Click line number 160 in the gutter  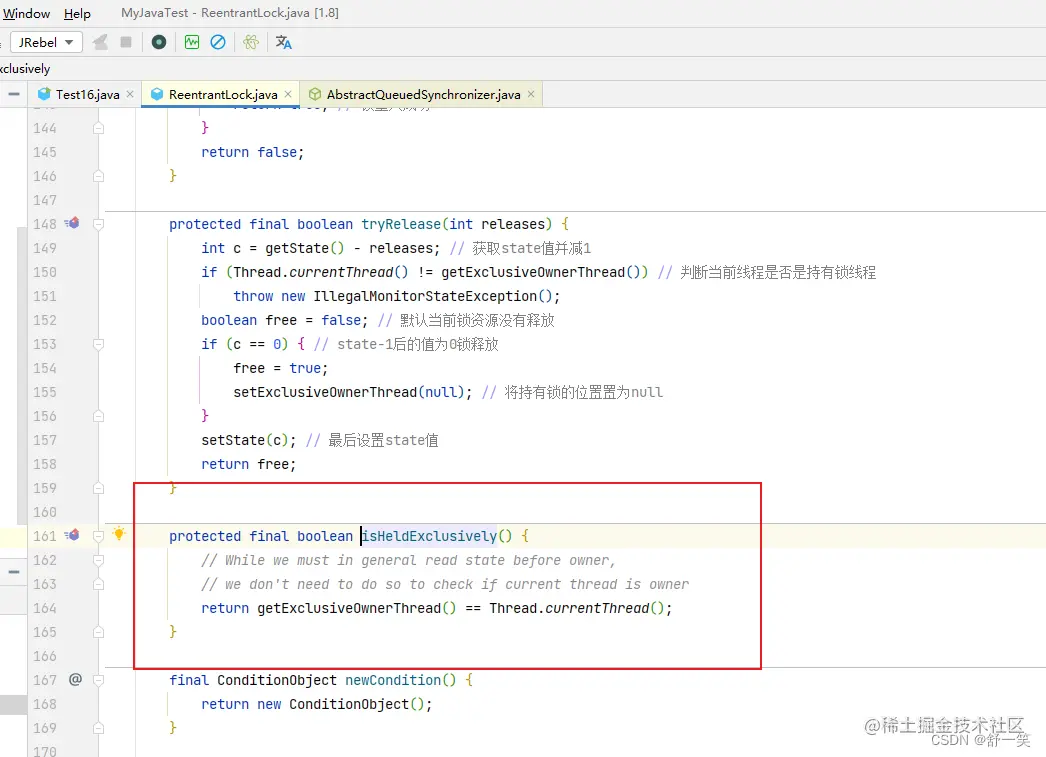tap(45, 512)
